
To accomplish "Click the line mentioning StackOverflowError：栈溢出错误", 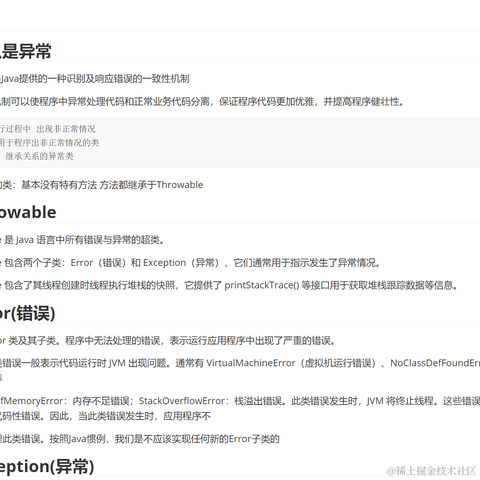I will click(240, 401).
